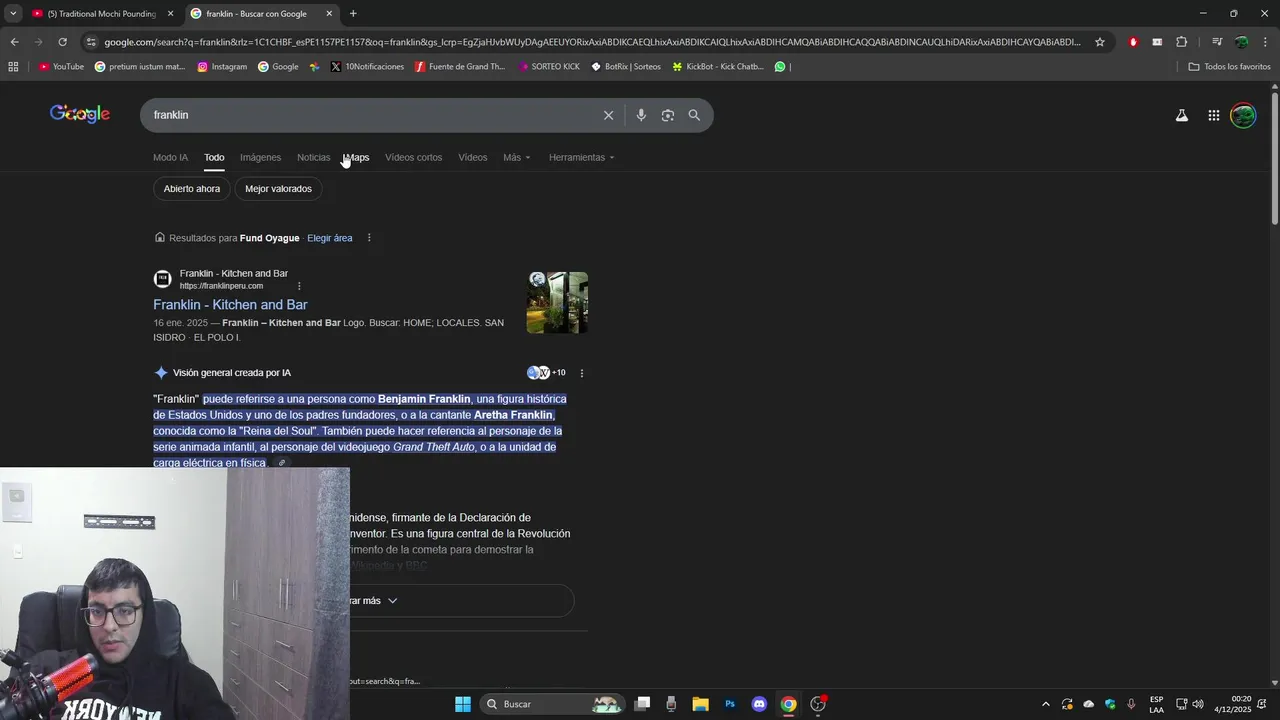Open volume control in system tray
1280x720 pixels.
[1197, 704]
